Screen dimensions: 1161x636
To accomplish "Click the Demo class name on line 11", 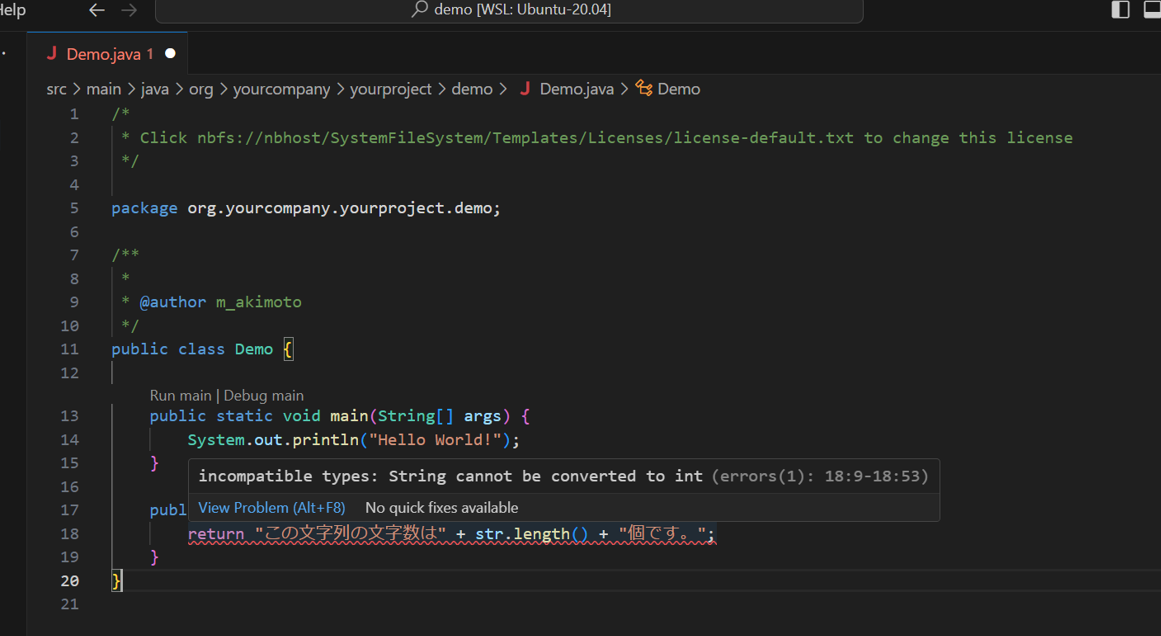I will 254,349.
